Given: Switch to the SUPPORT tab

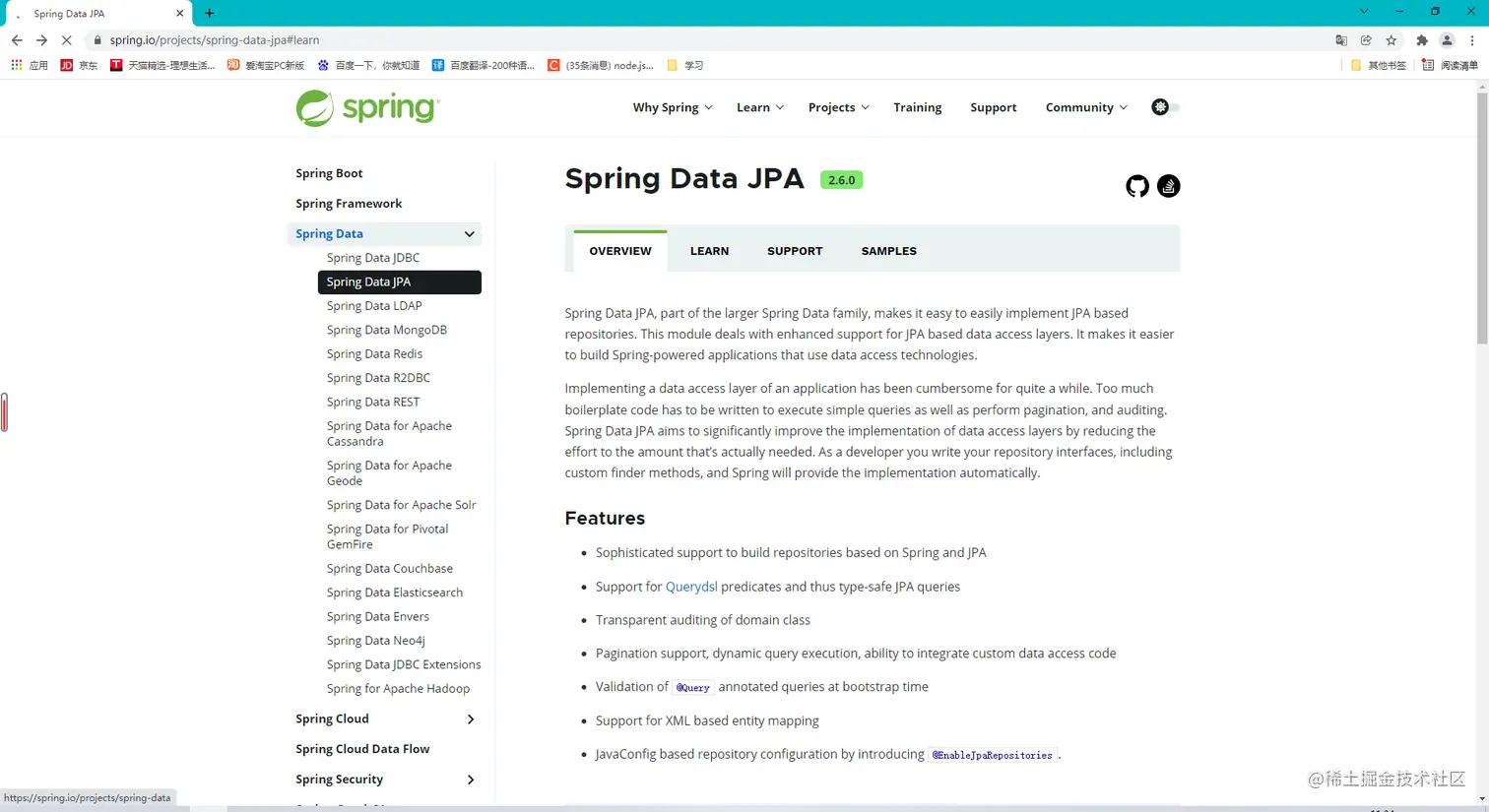Looking at the screenshot, I should click(x=795, y=251).
